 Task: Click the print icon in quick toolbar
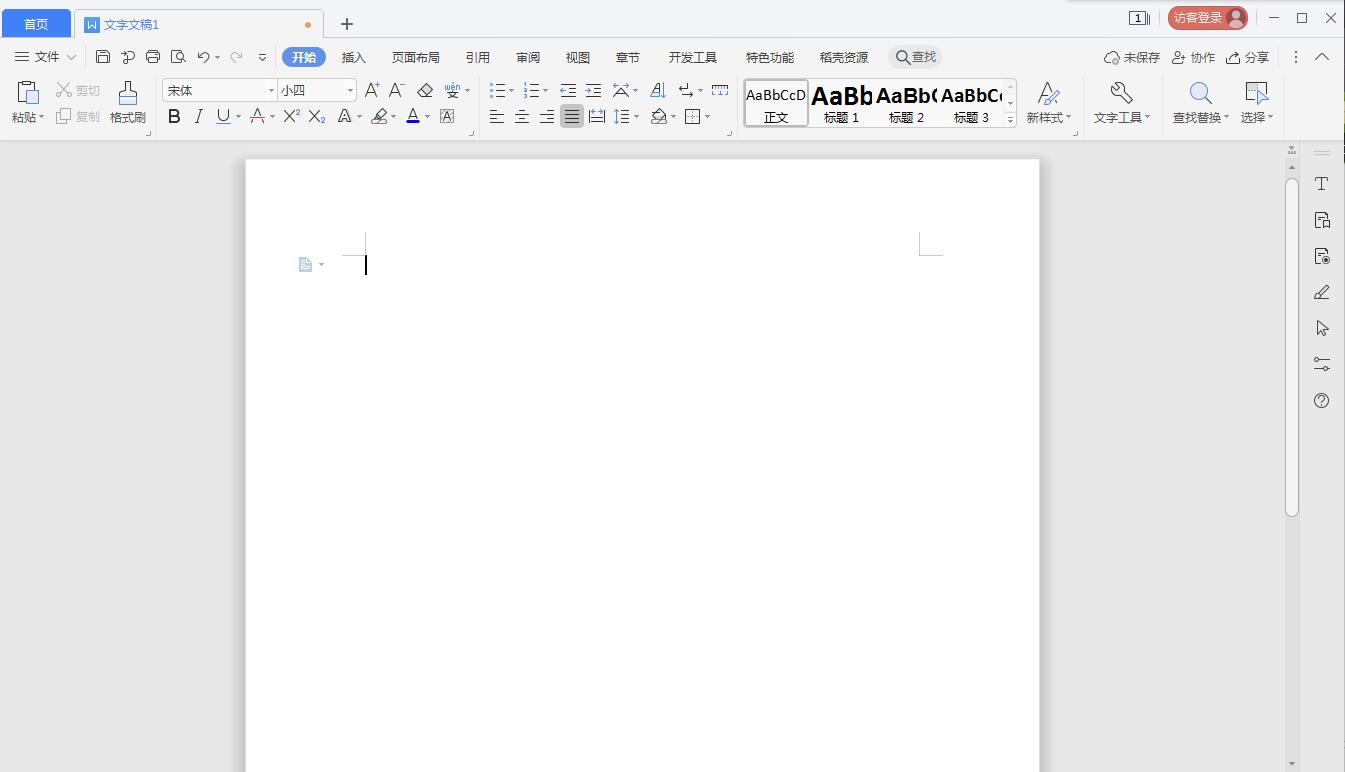coord(153,57)
